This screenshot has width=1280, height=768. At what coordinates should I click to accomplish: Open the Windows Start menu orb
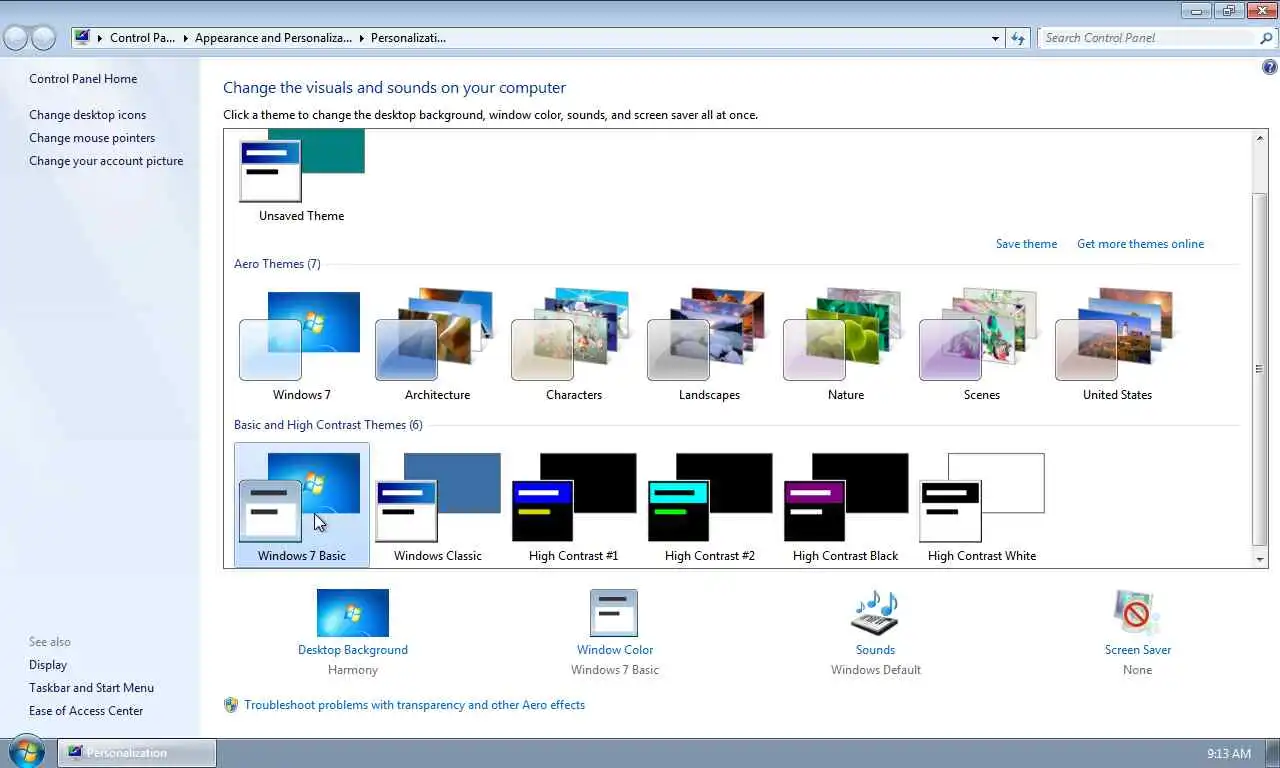coord(26,752)
